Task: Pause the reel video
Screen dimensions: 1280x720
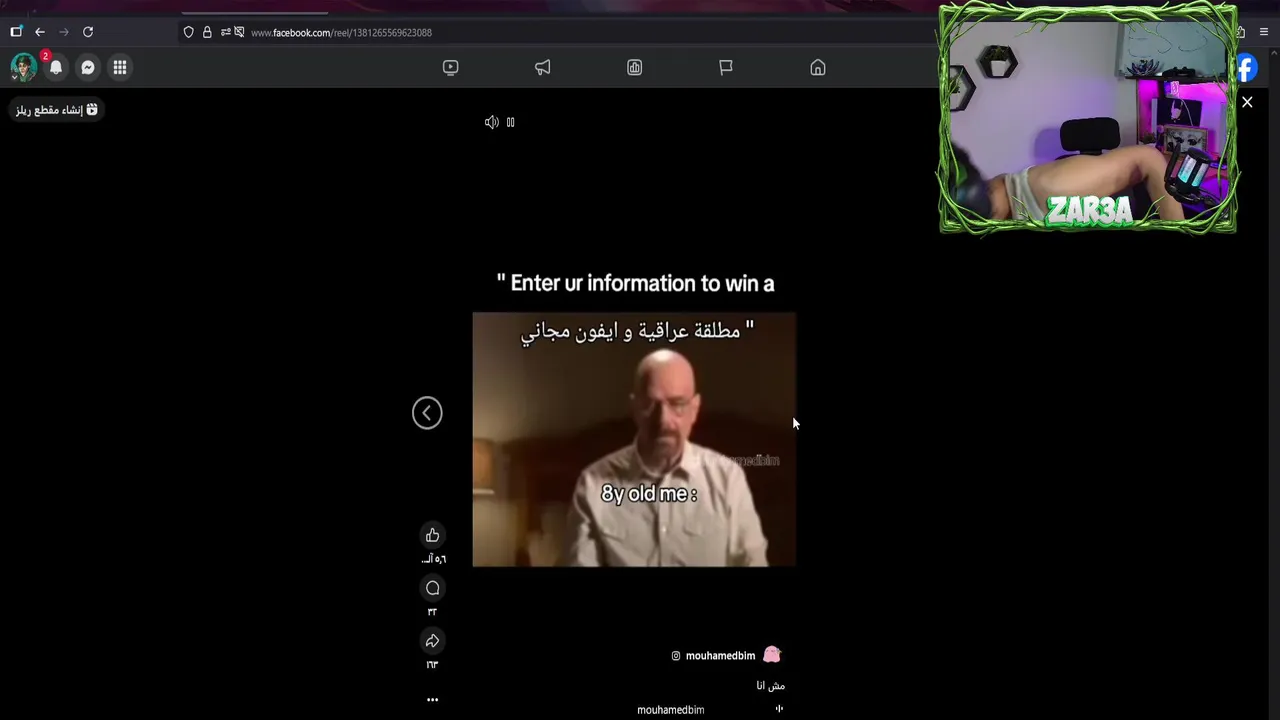Action: 510,122
